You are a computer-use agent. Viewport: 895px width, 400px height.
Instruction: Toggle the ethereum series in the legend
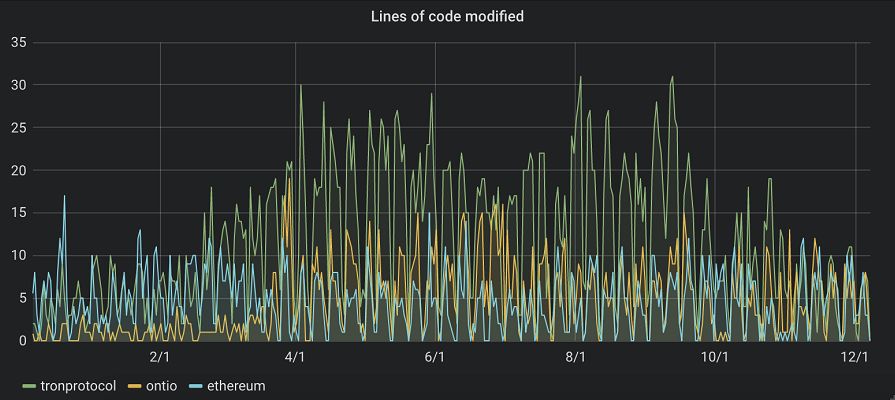coord(236,385)
